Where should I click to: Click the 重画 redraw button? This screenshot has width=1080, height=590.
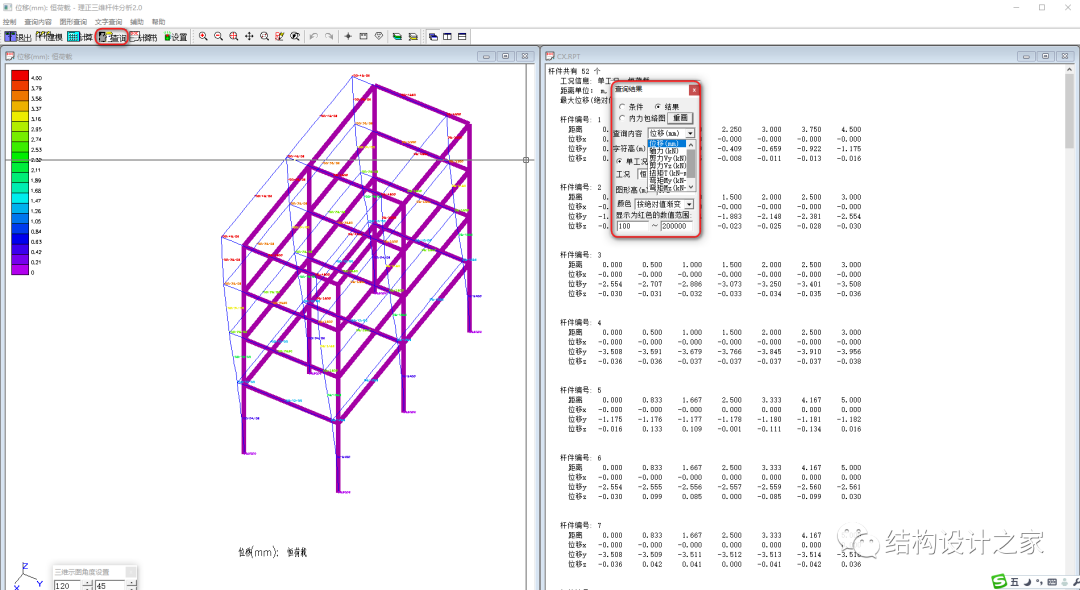coord(680,118)
